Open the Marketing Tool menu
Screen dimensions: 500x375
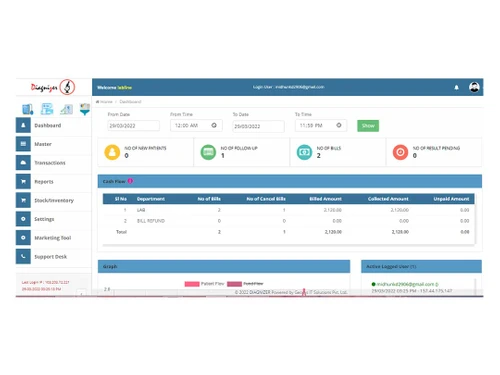coord(53,238)
